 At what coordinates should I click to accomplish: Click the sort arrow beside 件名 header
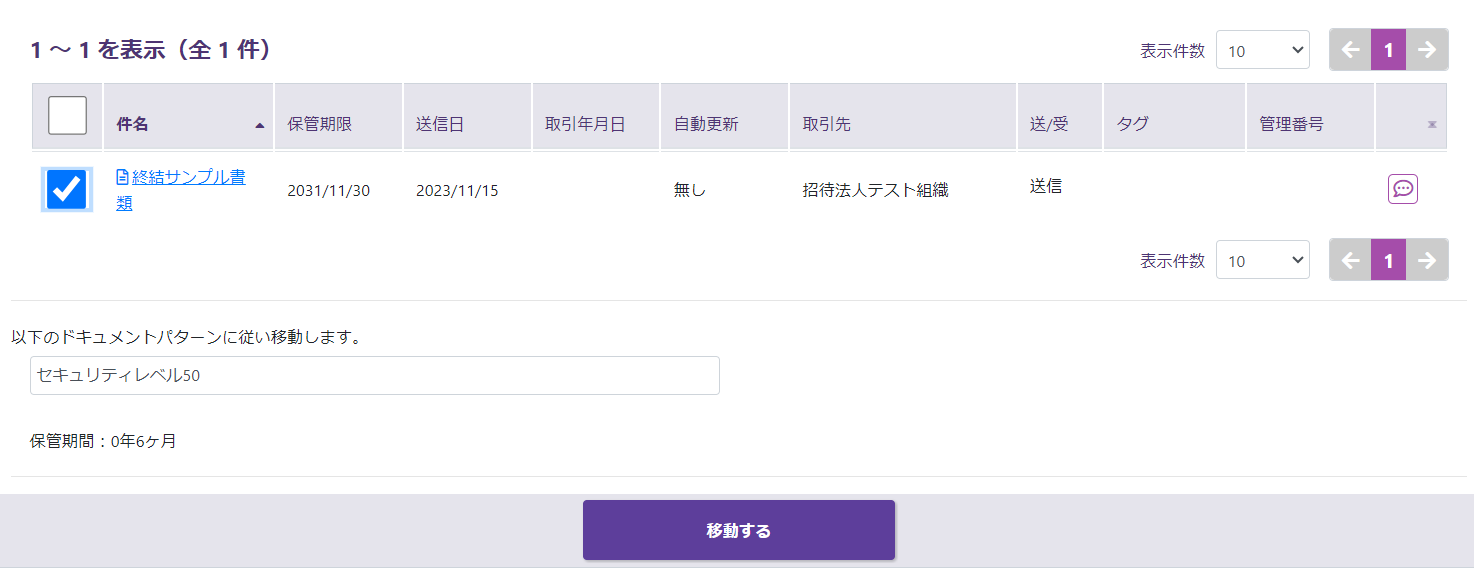260,125
